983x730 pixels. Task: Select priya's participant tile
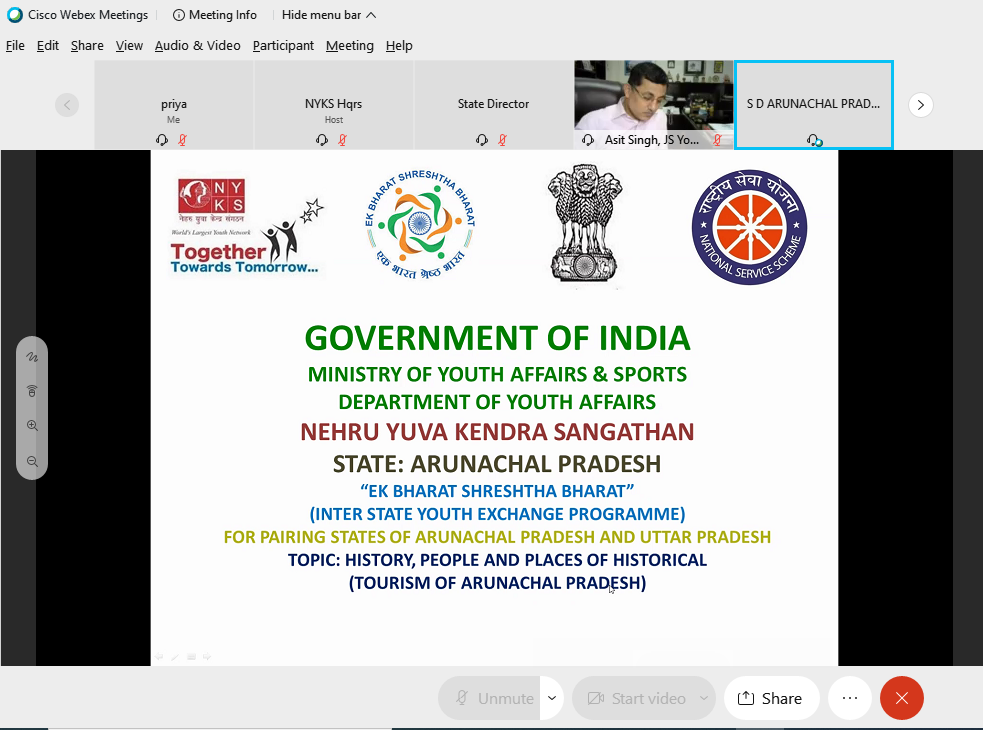click(x=174, y=105)
